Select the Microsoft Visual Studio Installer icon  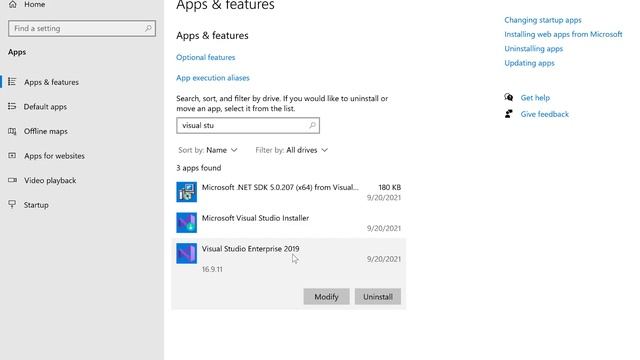click(187, 222)
